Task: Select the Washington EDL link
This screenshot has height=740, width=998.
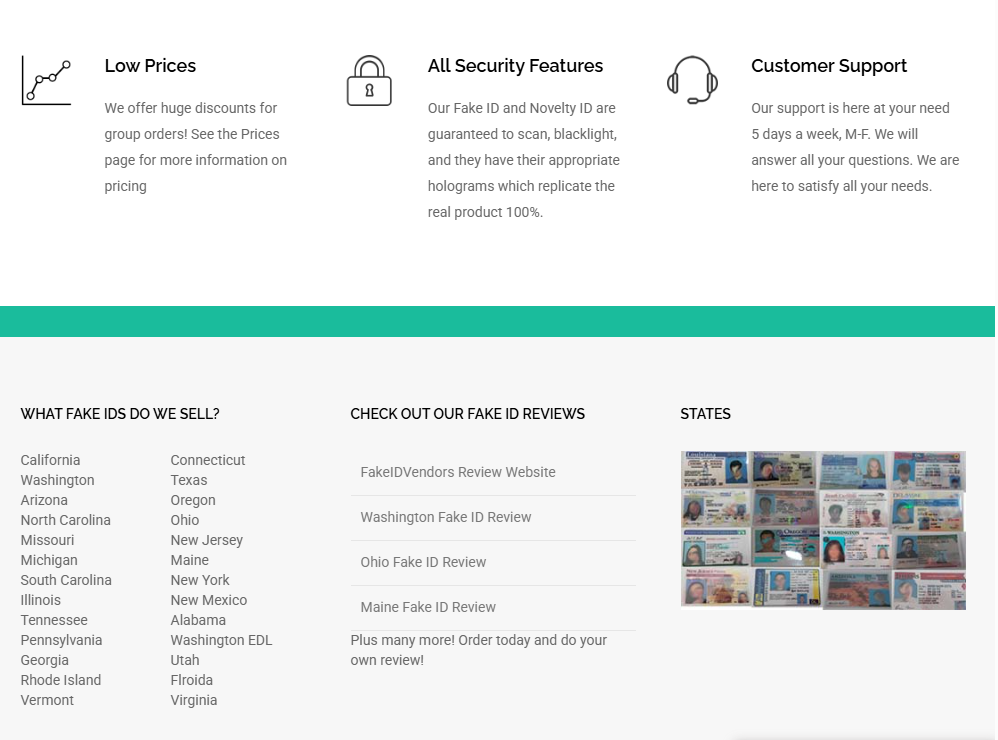Action: click(221, 640)
